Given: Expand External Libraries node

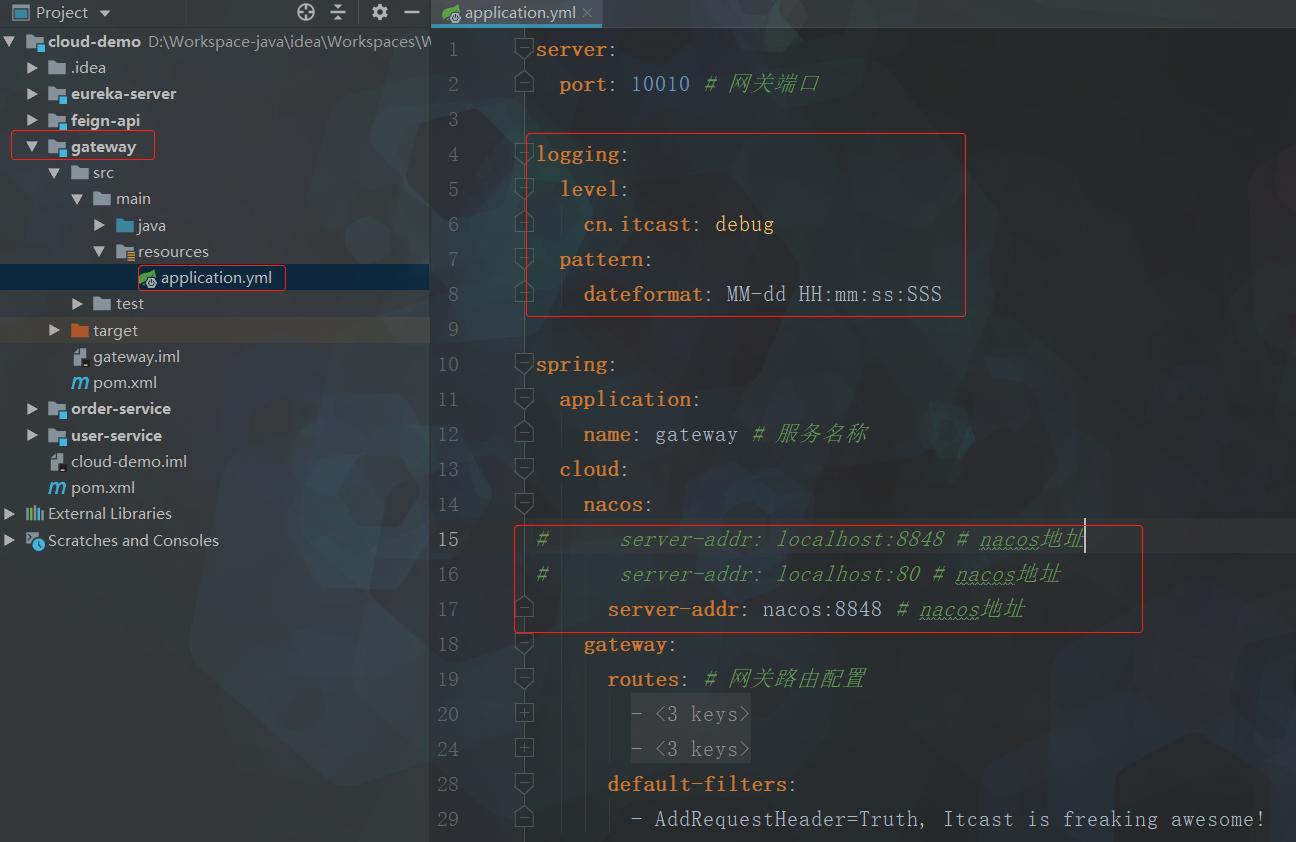Looking at the screenshot, I should (x=10, y=514).
